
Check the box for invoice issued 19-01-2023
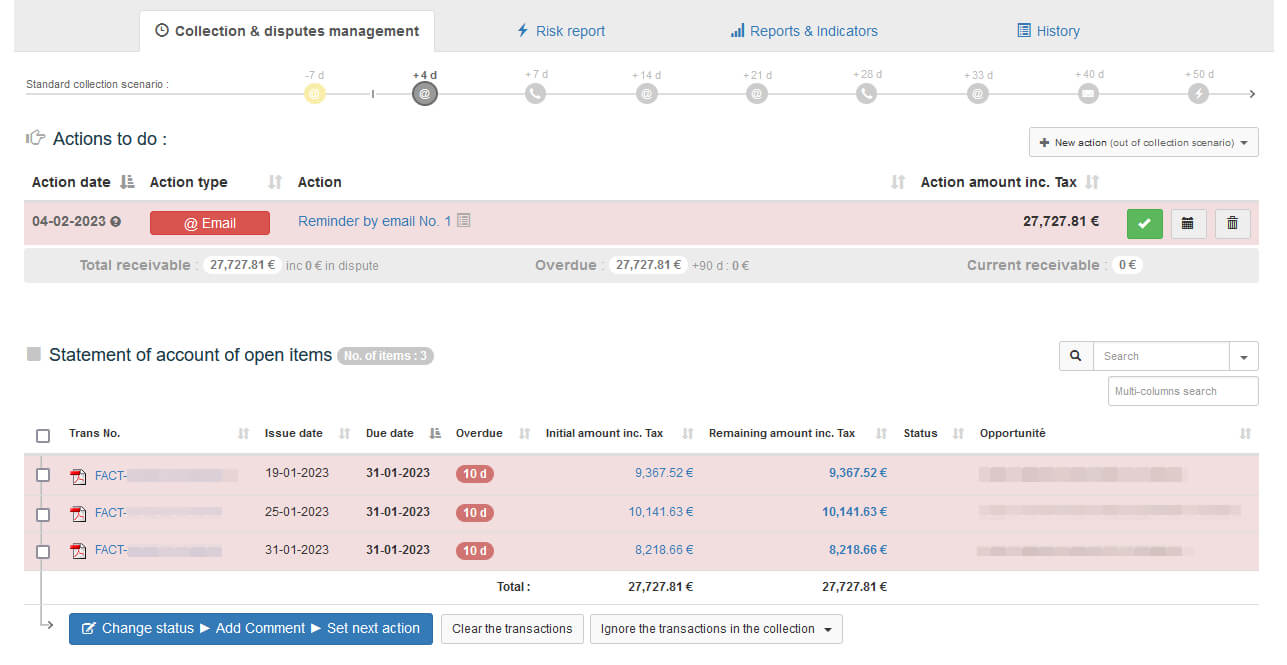(x=43, y=475)
